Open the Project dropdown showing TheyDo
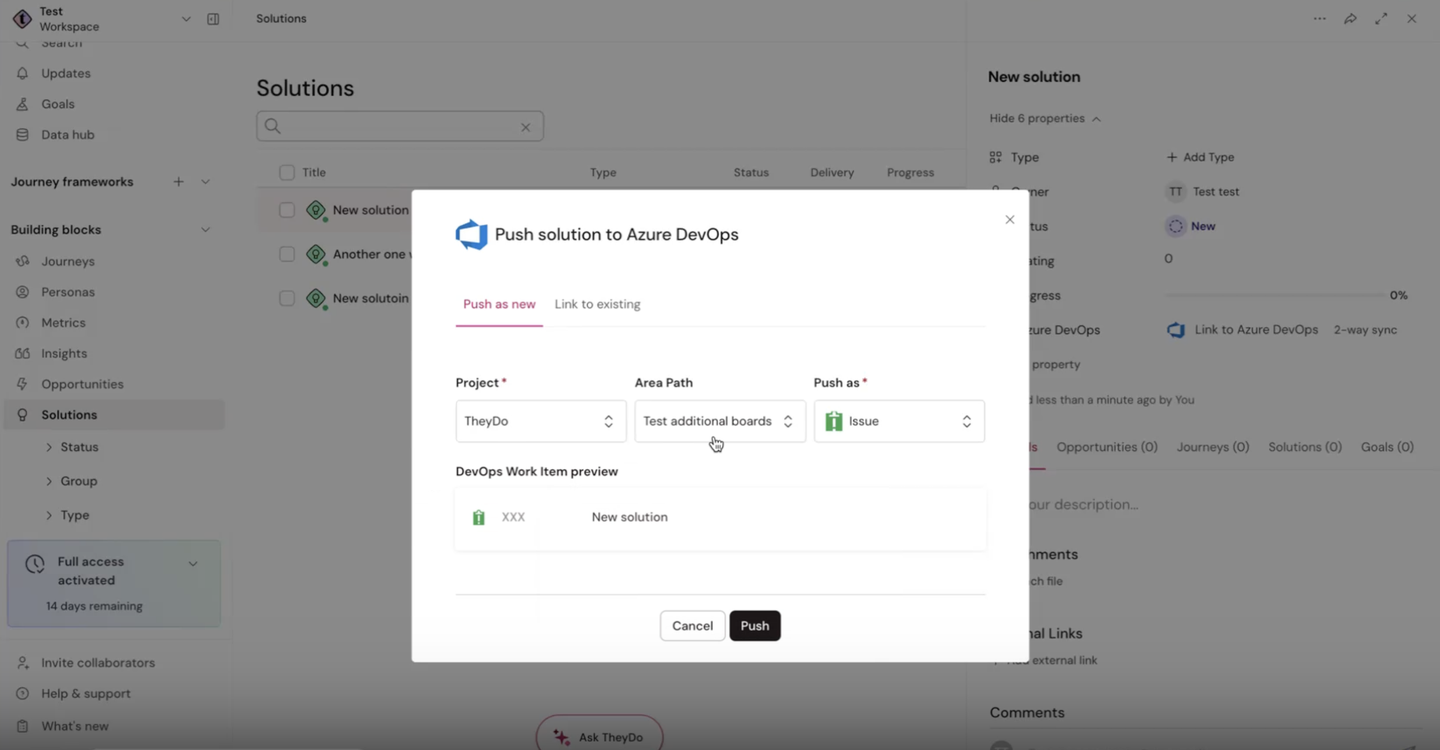Screen dimensions: 1440x750 [x=540, y=421]
